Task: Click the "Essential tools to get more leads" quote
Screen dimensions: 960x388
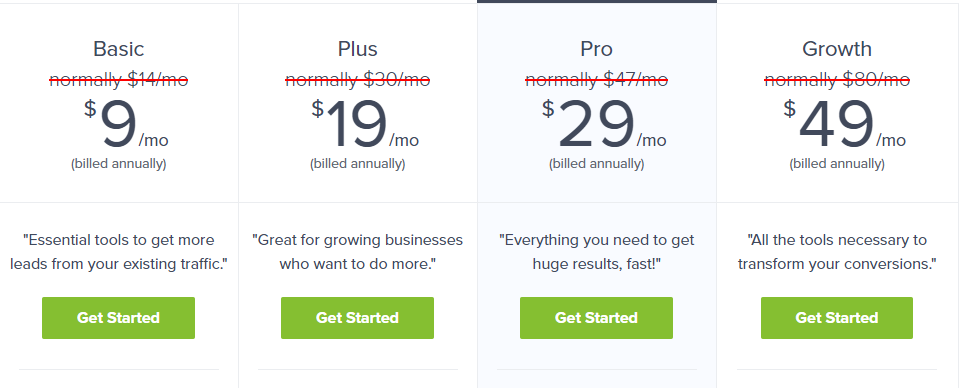Action: click(x=119, y=252)
